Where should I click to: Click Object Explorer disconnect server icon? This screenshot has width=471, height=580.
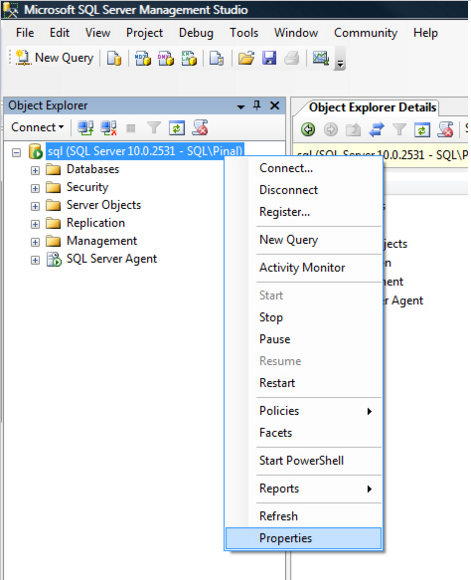pos(109,128)
